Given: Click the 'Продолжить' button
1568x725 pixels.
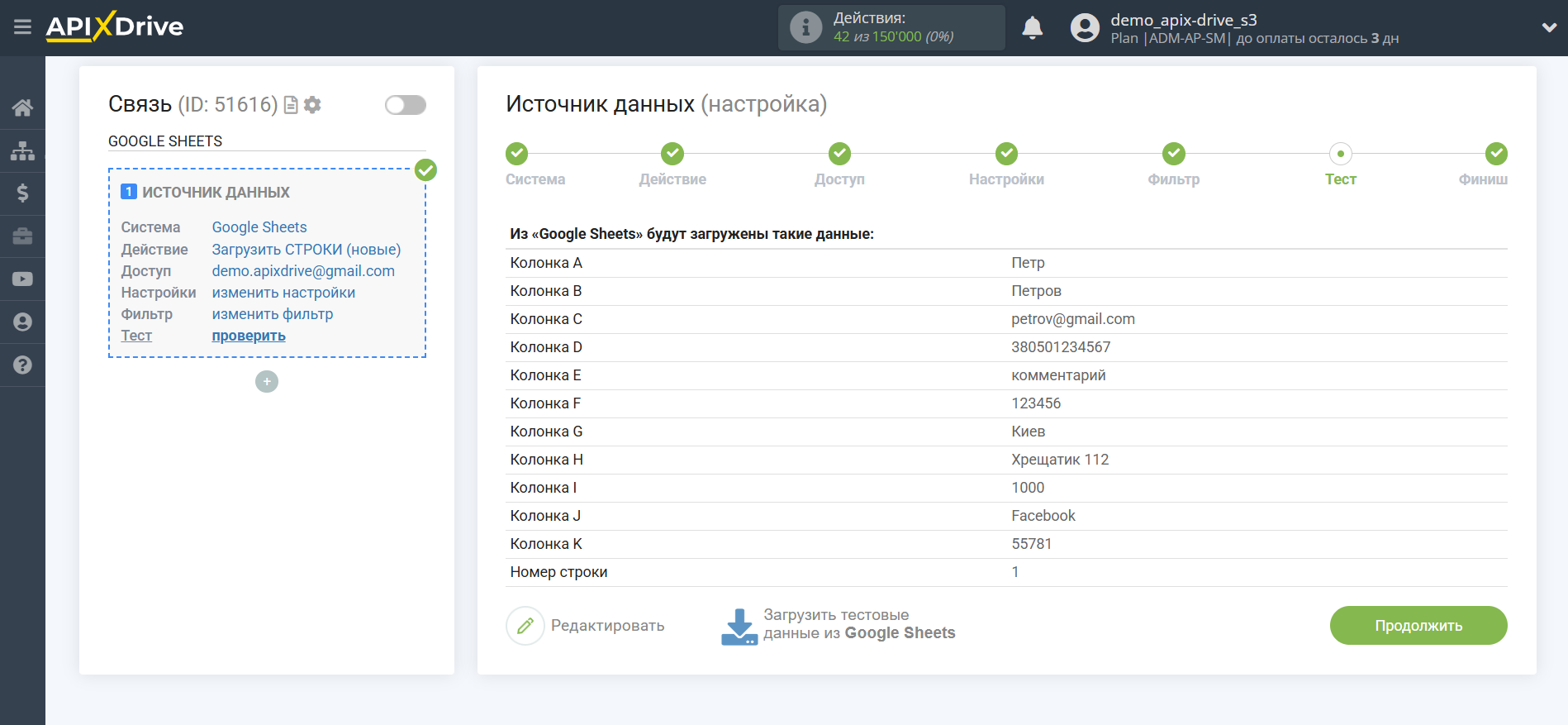Looking at the screenshot, I should [x=1418, y=626].
